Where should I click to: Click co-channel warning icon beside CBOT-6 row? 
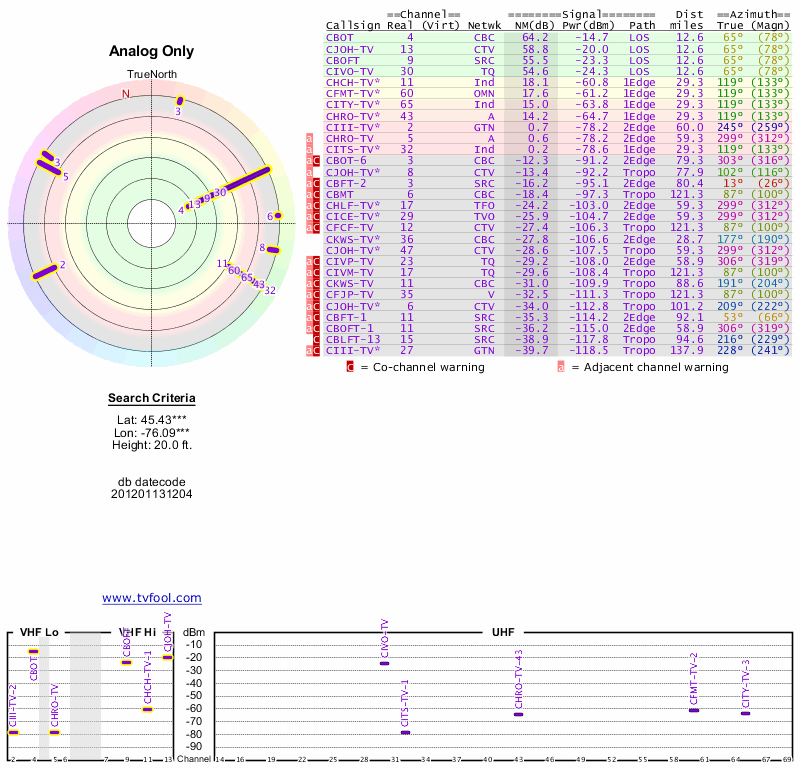tap(317, 160)
